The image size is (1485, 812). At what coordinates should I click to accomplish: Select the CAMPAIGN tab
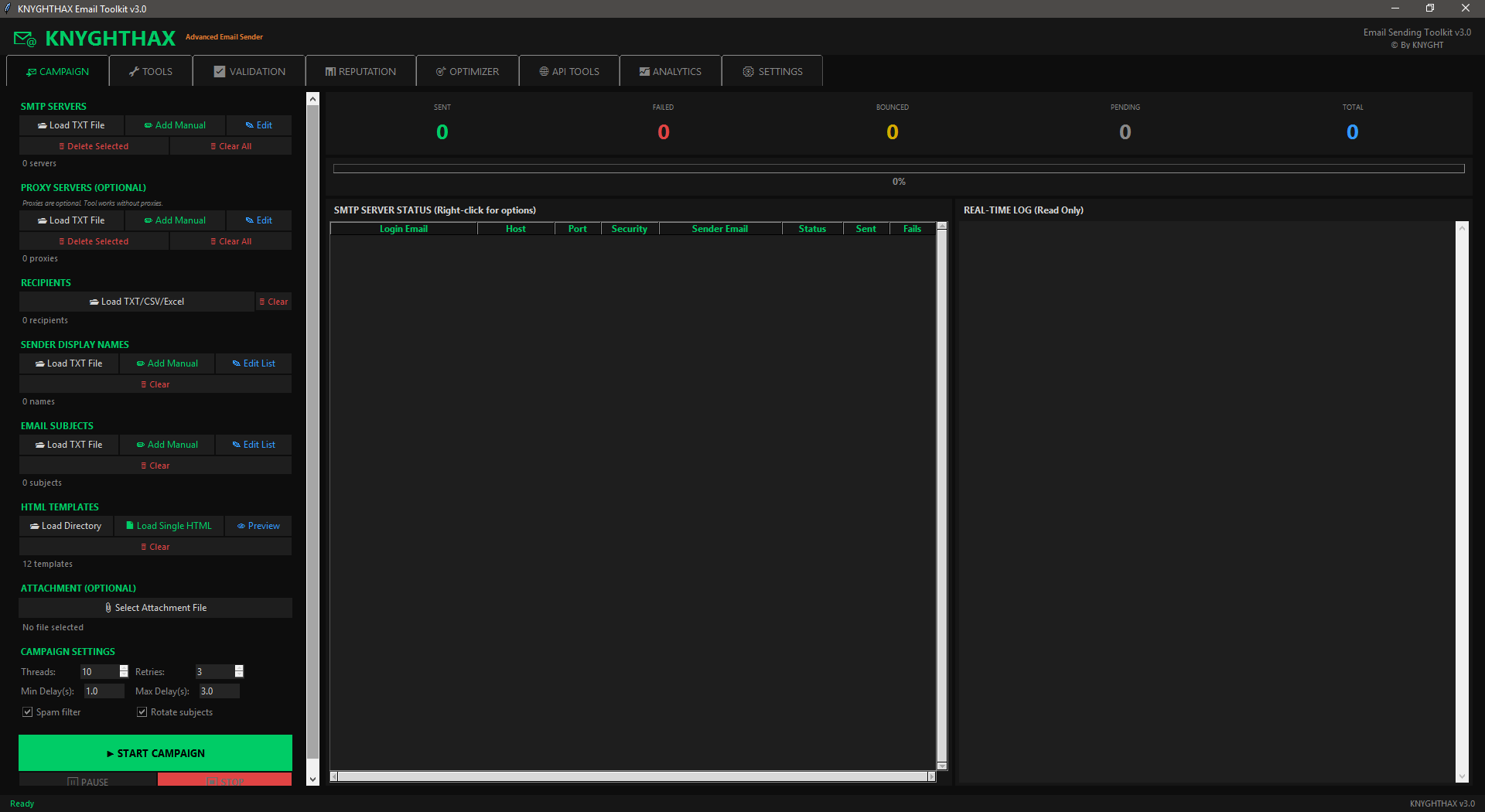pos(57,71)
